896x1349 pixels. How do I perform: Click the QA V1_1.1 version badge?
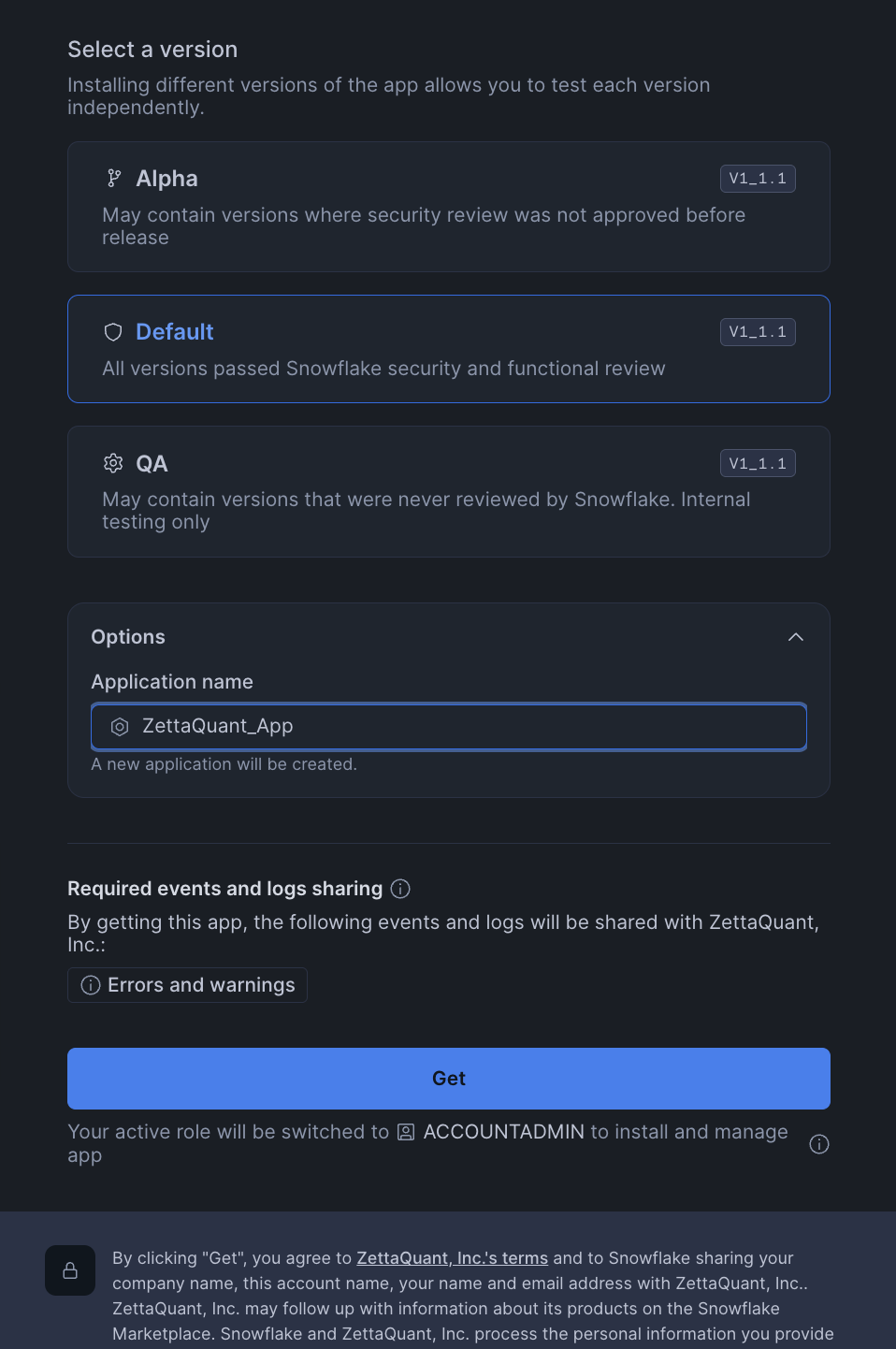point(758,463)
